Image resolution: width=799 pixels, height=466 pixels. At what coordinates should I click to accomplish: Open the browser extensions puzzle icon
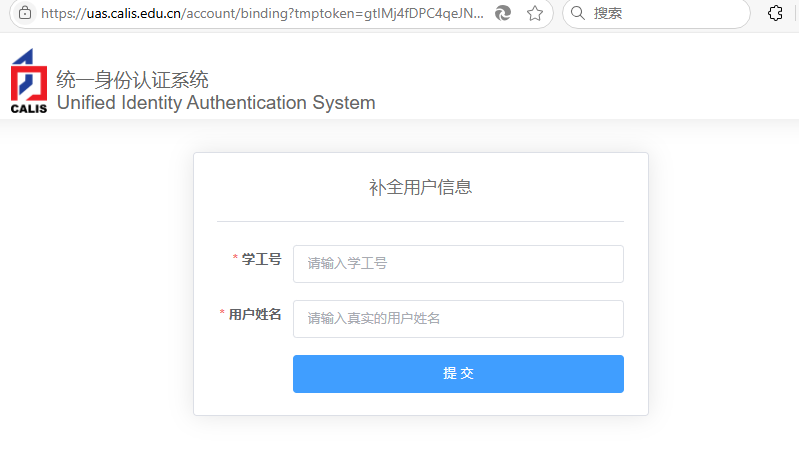(775, 13)
